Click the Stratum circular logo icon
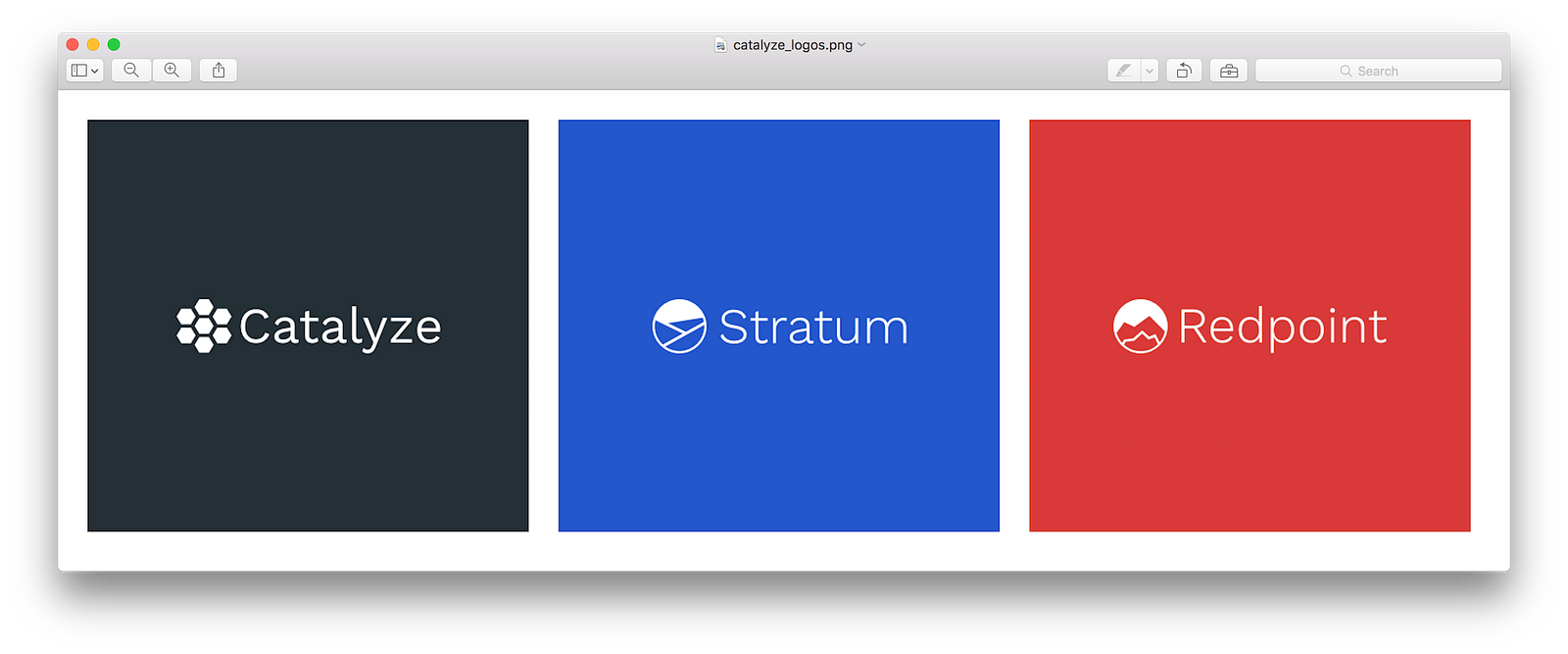 pyautogui.click(x=679, y=326)
